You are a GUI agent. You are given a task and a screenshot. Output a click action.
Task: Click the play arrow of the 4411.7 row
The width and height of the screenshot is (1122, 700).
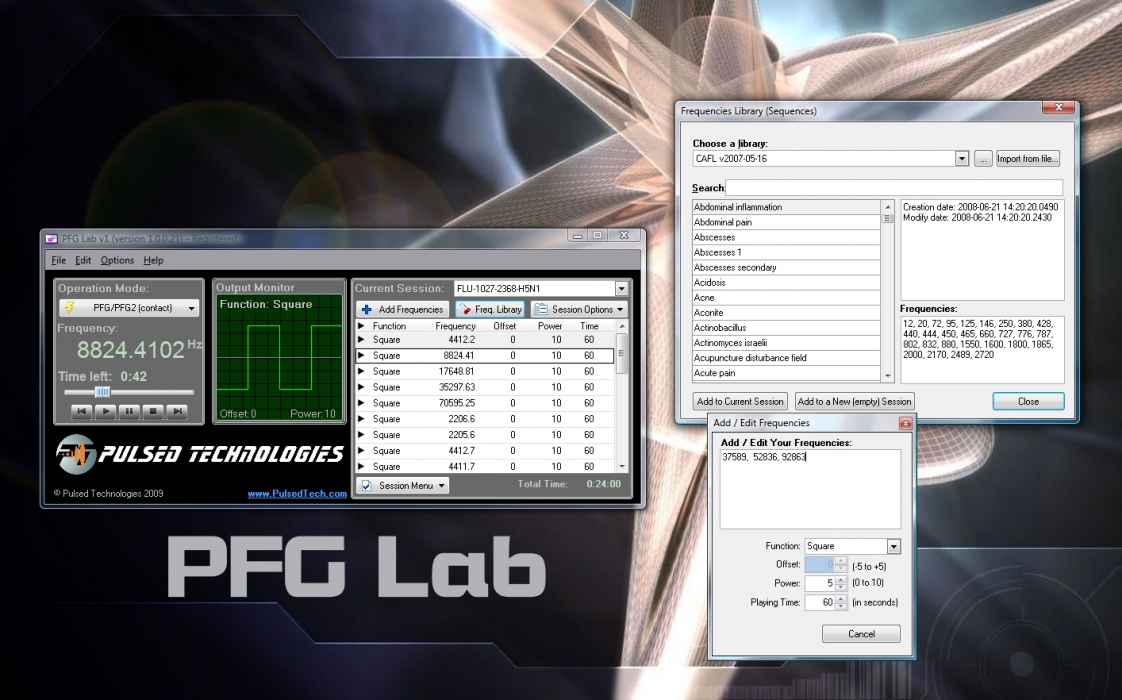[x=361, y=466]
